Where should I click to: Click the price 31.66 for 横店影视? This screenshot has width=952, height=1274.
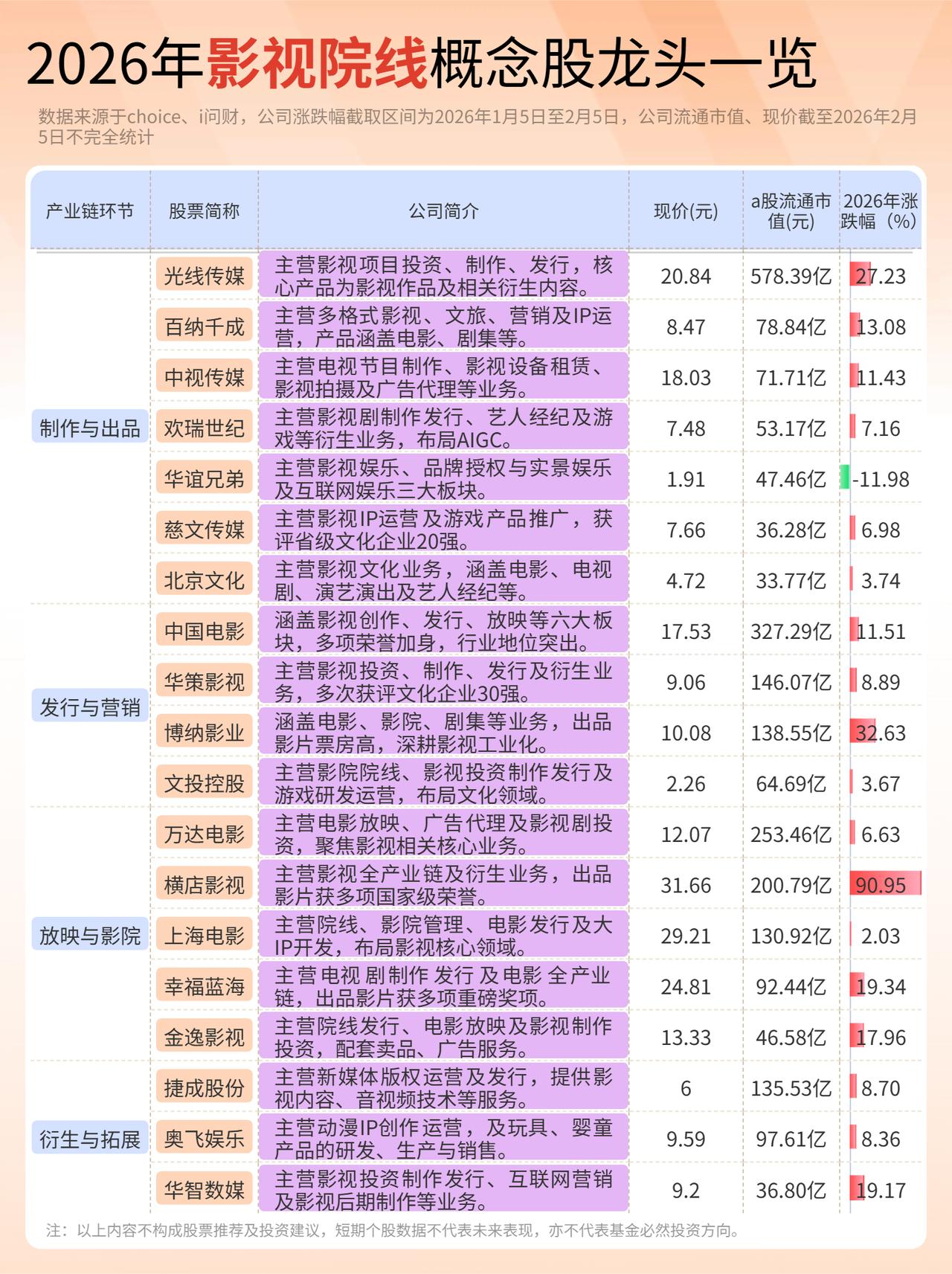click(x=686, y=885)
